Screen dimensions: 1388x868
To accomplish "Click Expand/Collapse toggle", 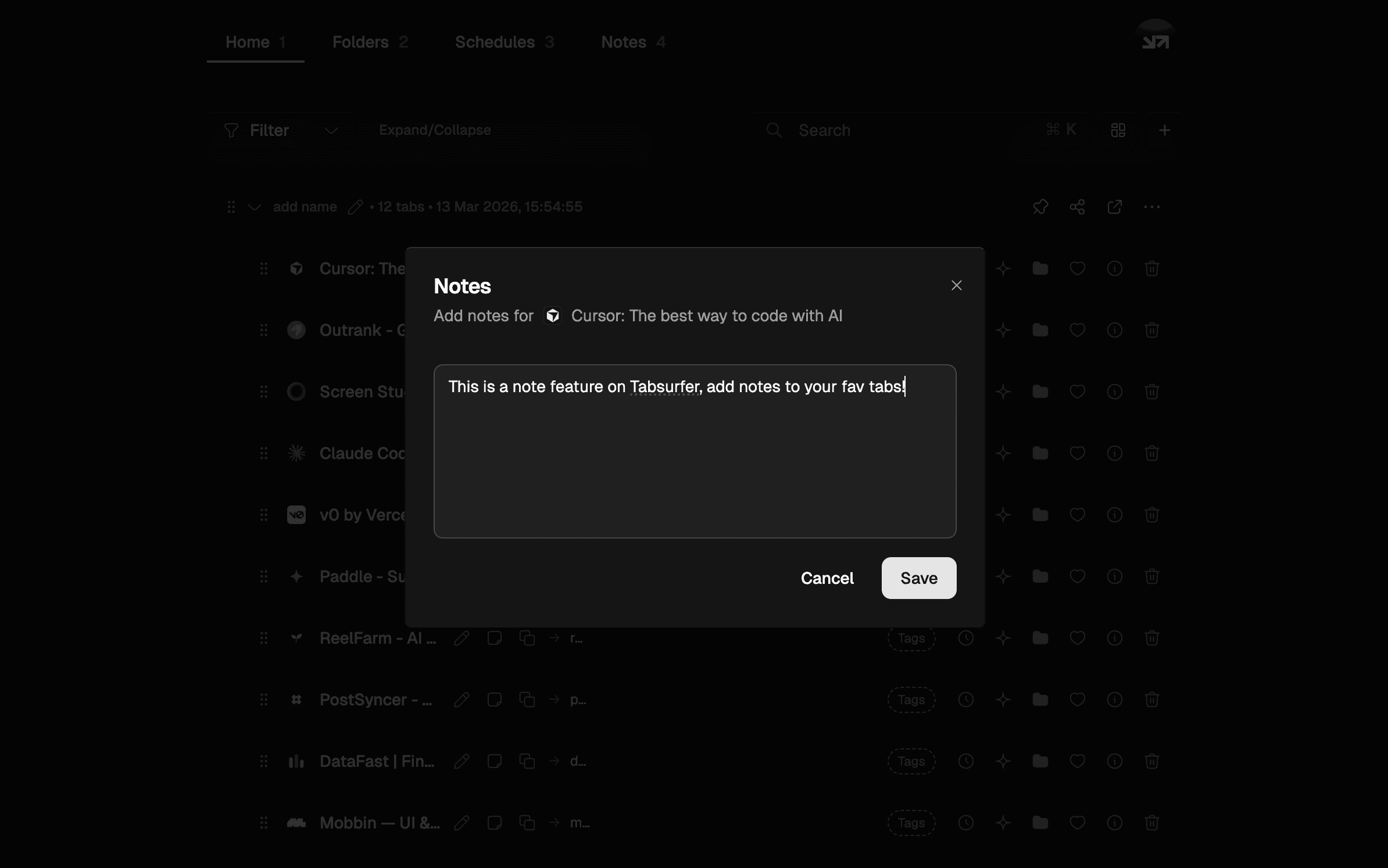I will 434,130.
